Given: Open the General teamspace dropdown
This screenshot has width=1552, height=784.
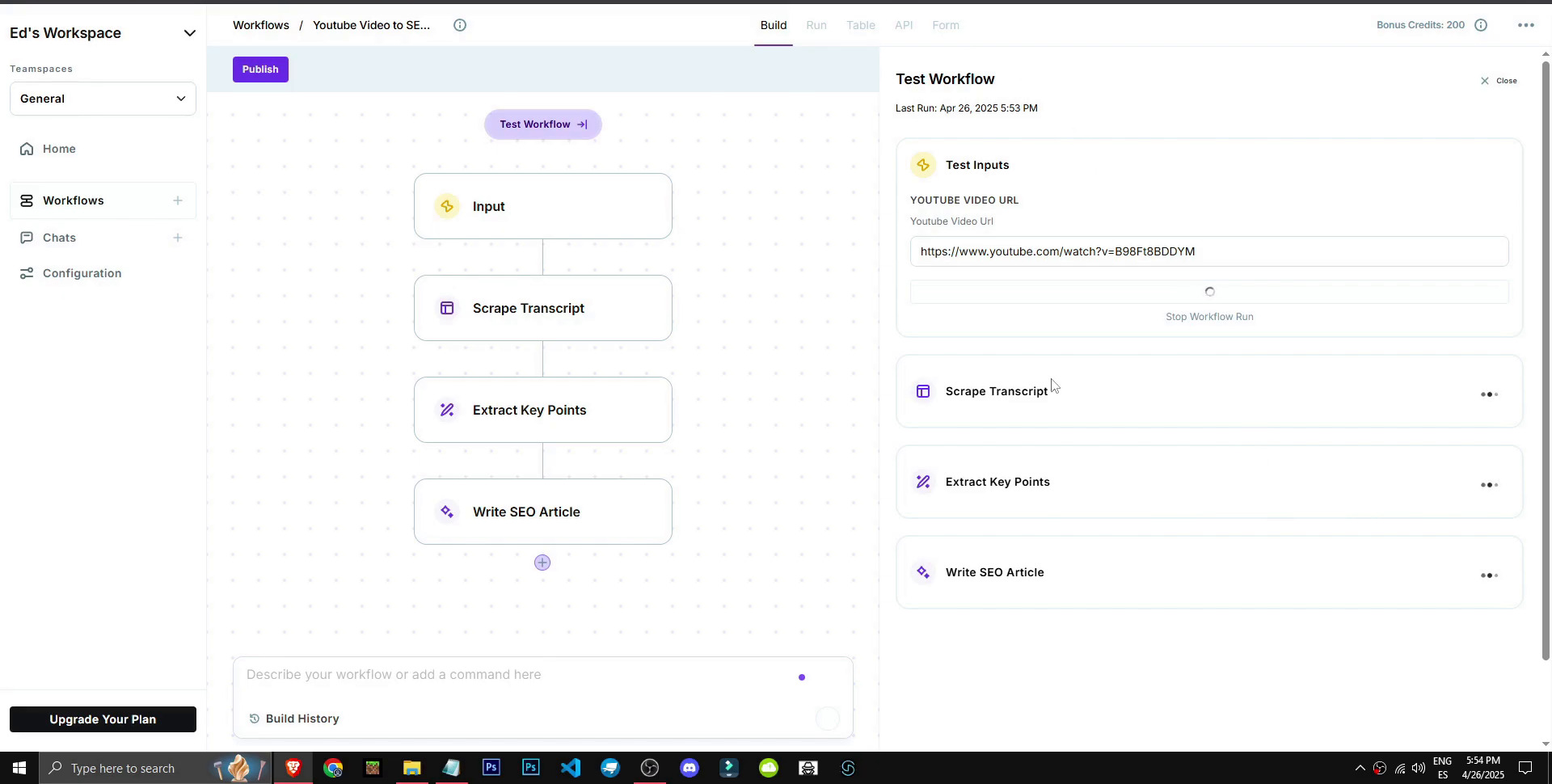Looking at the screenshot, I should click(103, 99).
